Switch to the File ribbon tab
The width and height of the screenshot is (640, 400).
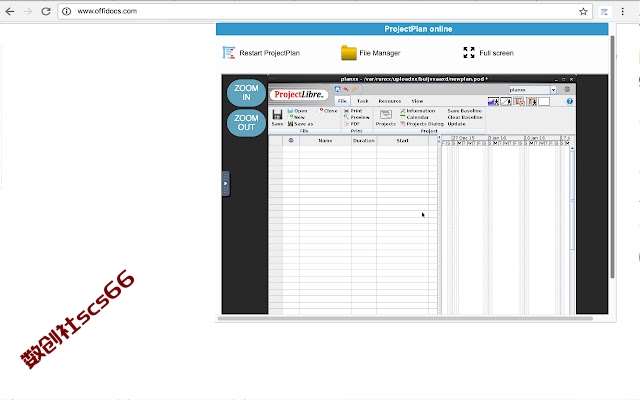(342, 101)
